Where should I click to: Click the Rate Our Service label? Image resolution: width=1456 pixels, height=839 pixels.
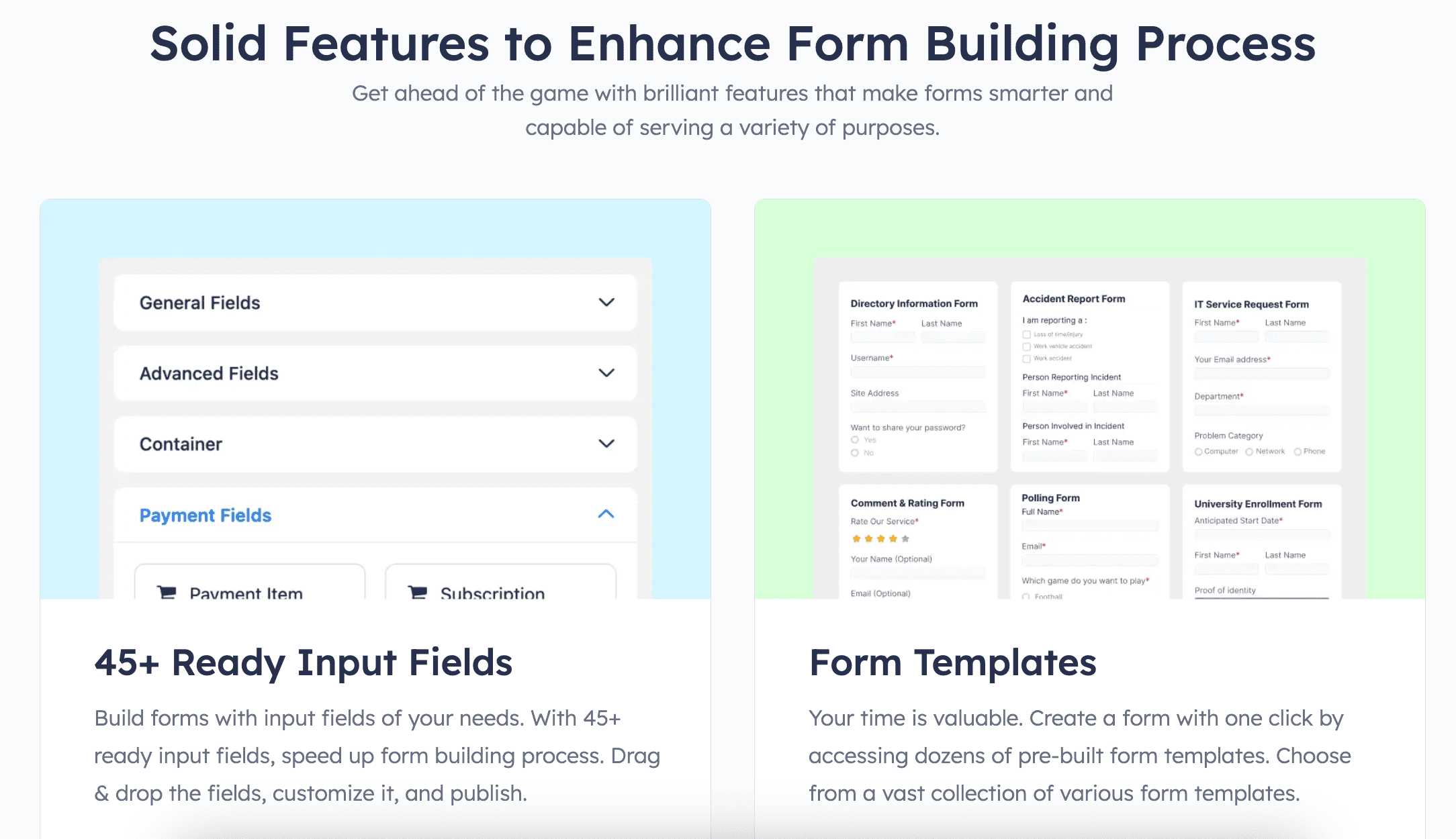884,522
